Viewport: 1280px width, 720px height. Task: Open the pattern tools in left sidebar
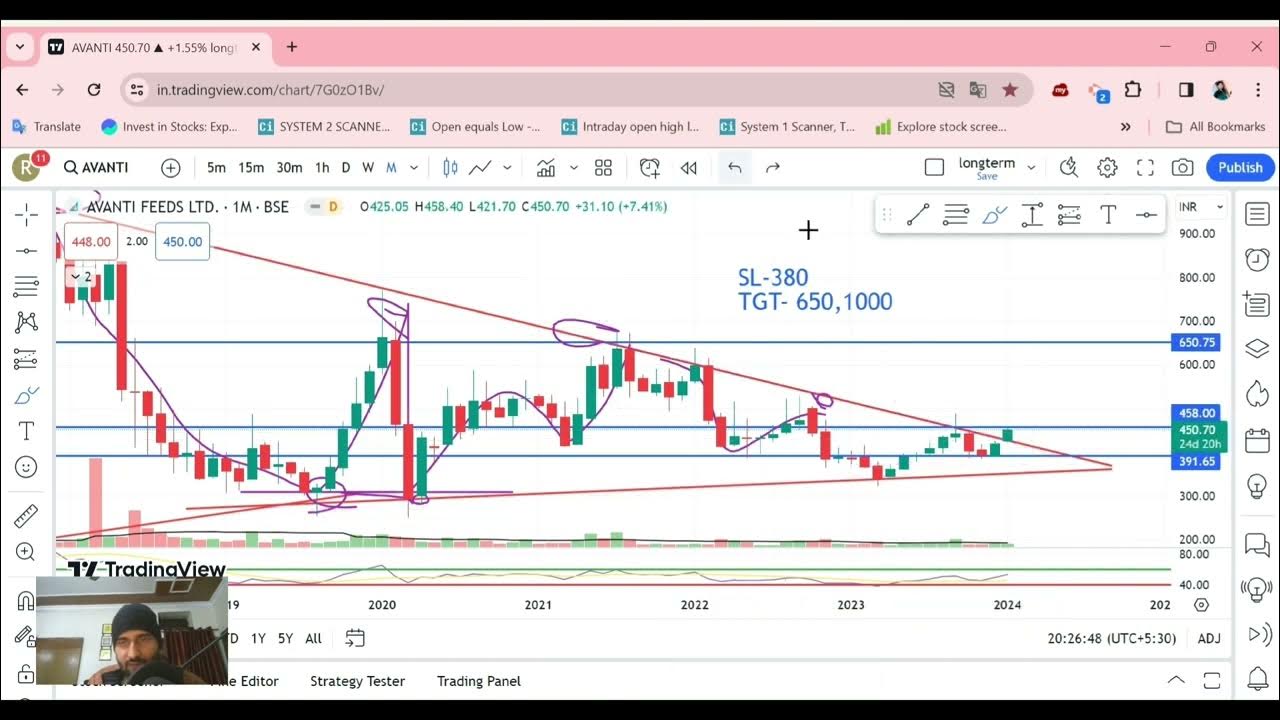pyautogui.click(x=26, y=322)
